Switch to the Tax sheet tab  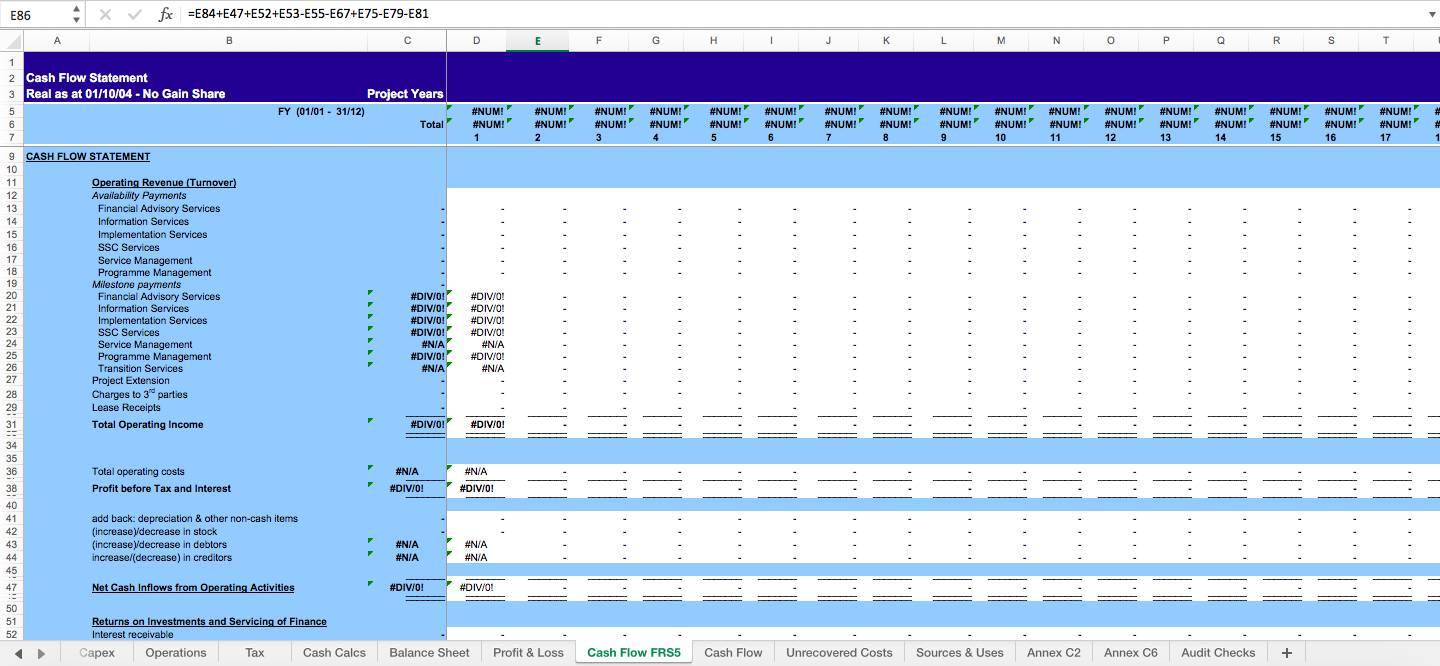click(255, 653)
